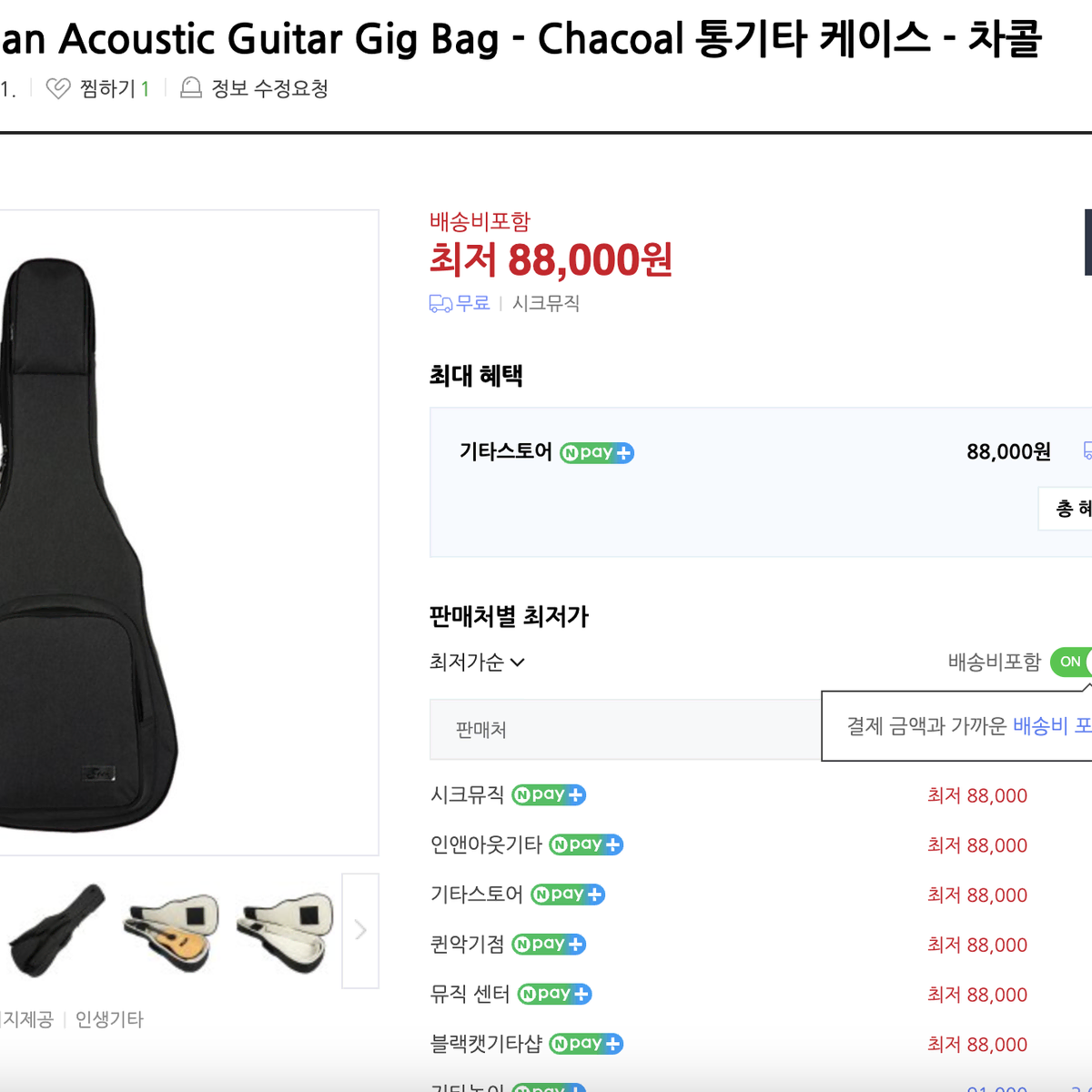Screen dimensions: 1092x1092
Task: Open 뮤직 센터 seller link
Action: [x=470, y=994]
